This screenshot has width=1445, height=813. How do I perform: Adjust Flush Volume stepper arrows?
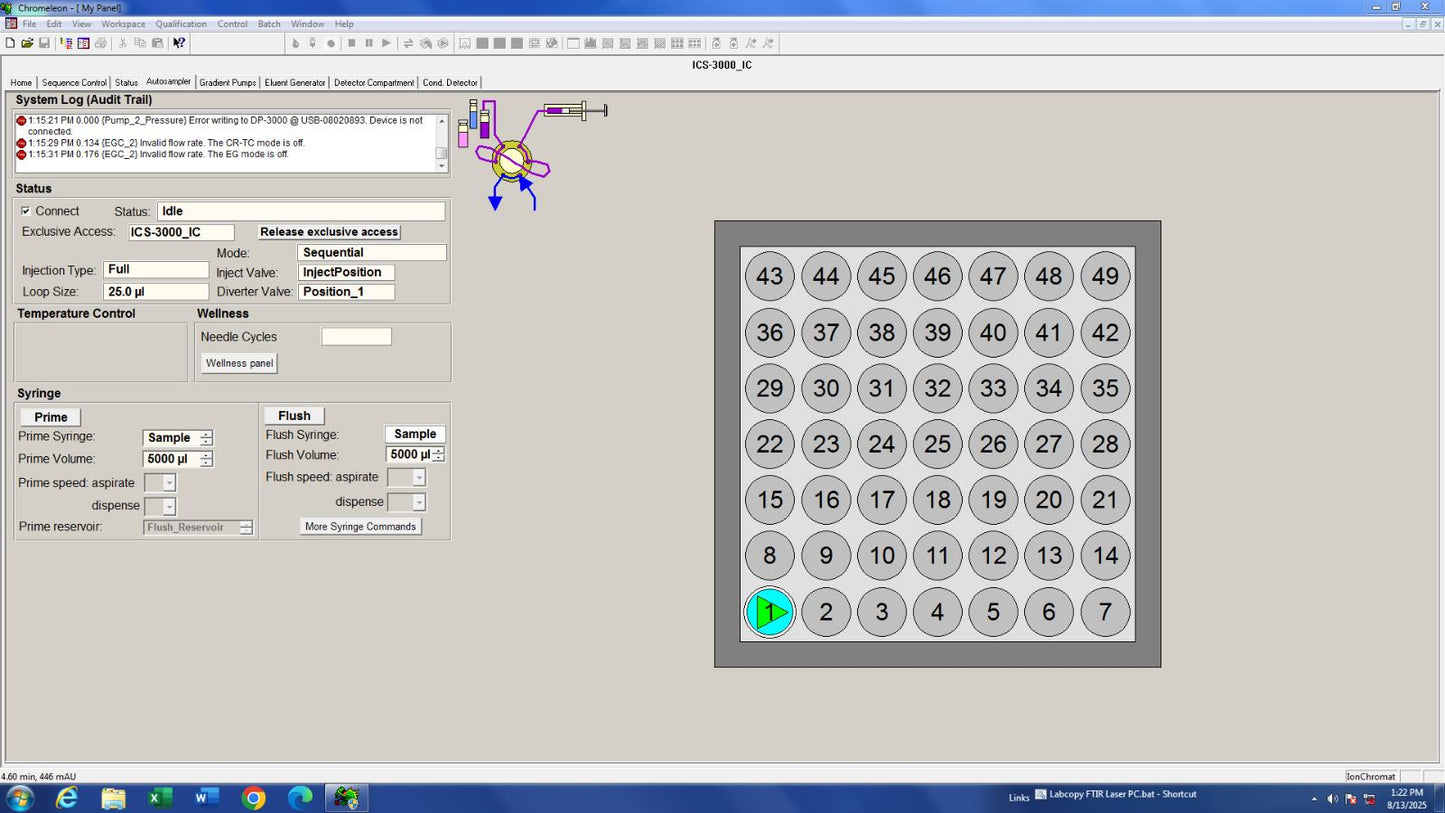(438, 455)
